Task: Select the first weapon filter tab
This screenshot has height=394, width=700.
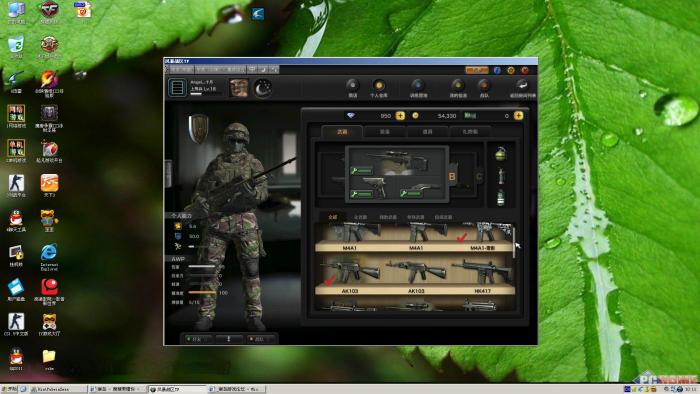Action: pyautogui.click(x=333, y=217)
